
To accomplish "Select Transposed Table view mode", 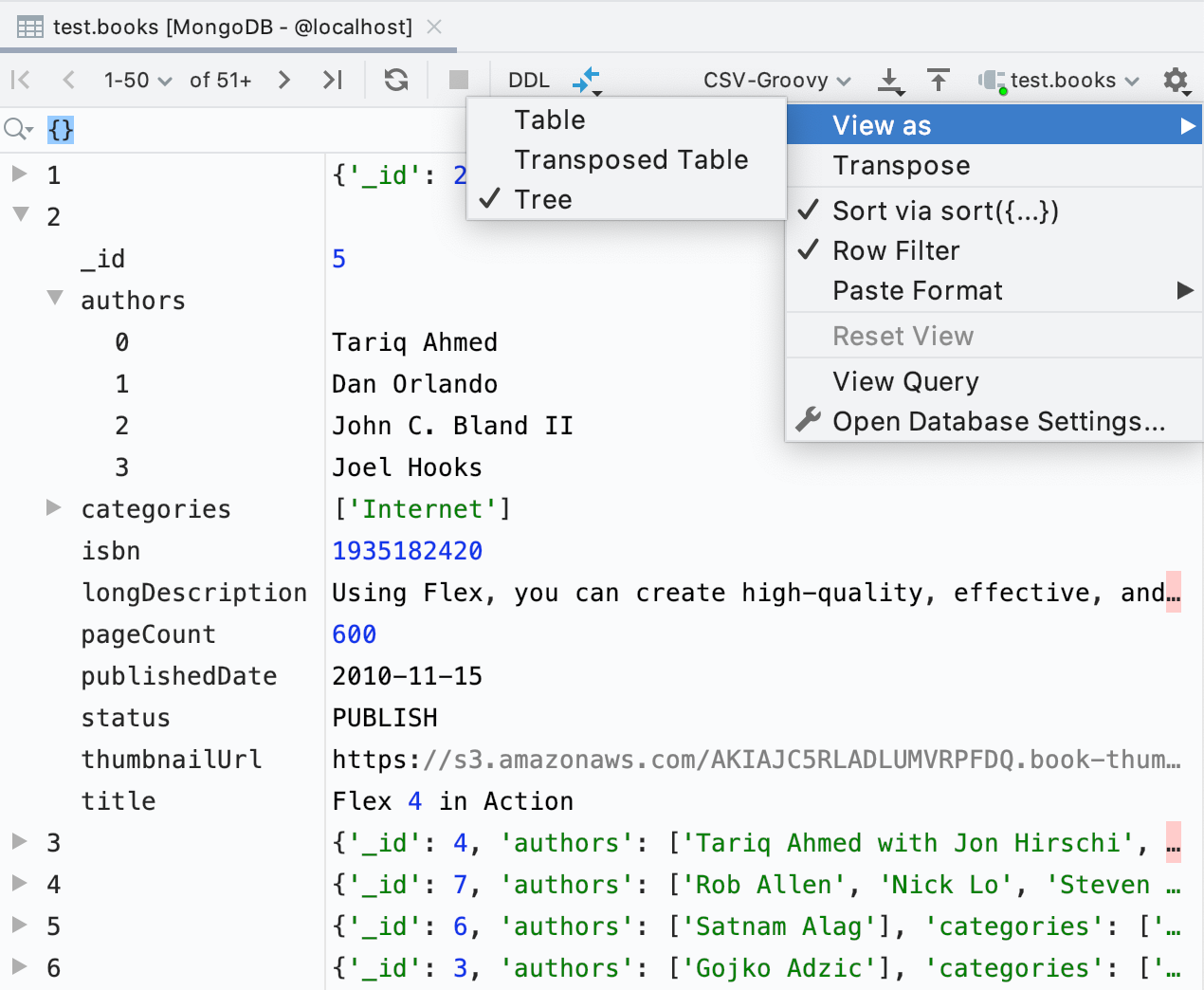I will point(627,159).
